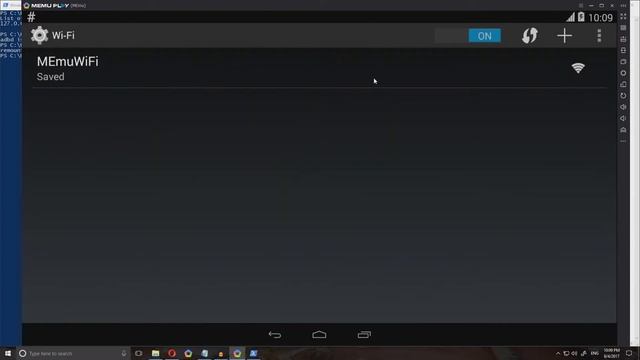Open the Wi-Fi settings gear icon
Viewport: 640px width, 360px height.
pyautogui.click(x=39, y=36)
